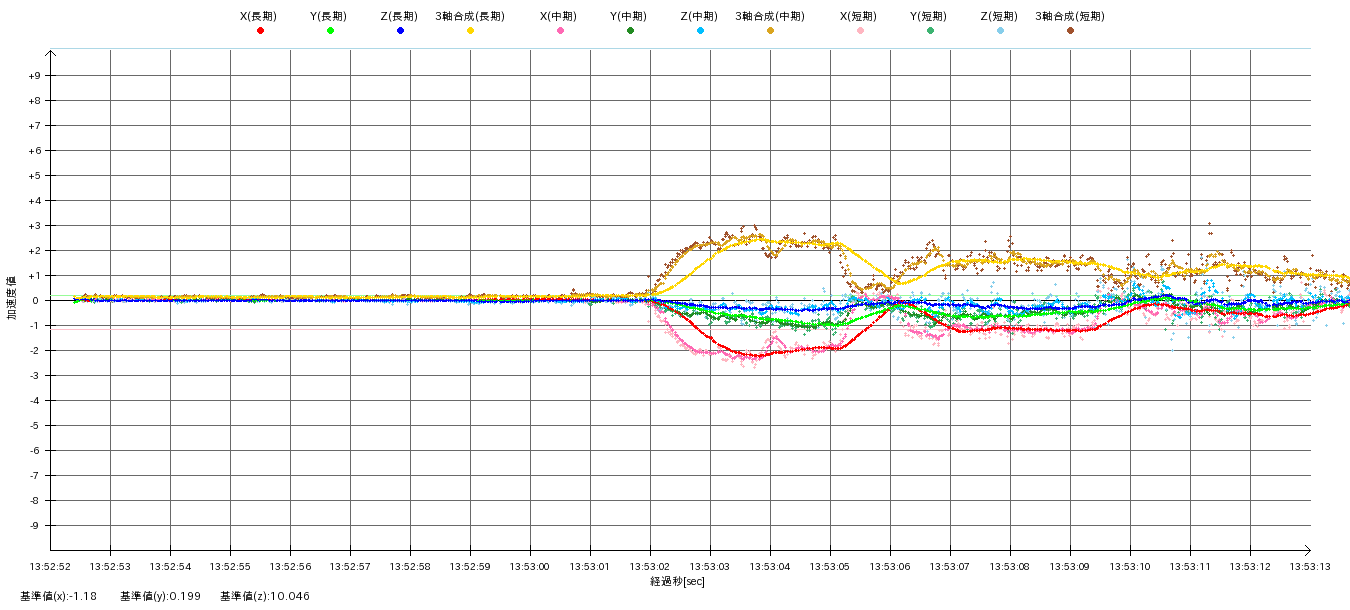Click the orange 3軸合成(中期) legend dot
The height and width of the screenshot is (610, 1350).
pos(770,31)
